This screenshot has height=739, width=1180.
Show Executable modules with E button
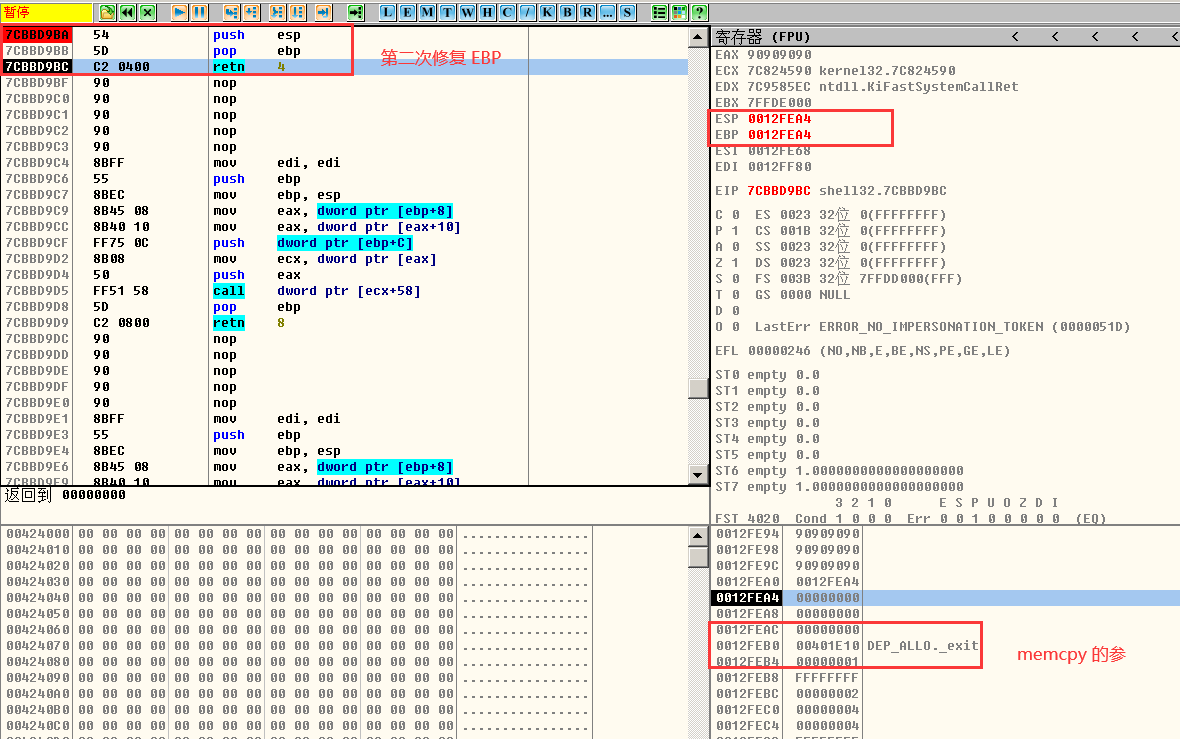tap(408, 12)
